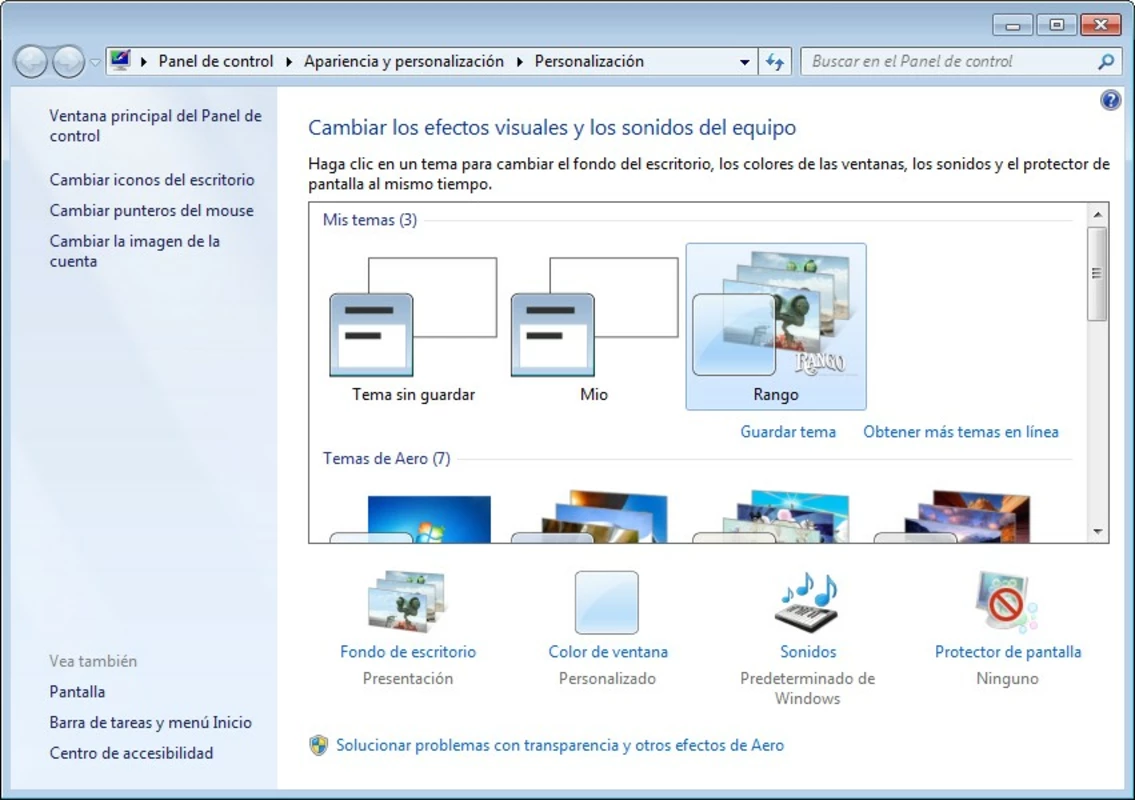Click the Back navigation arrow
This screenshot has height=800, width=1135.
[31, 62]
